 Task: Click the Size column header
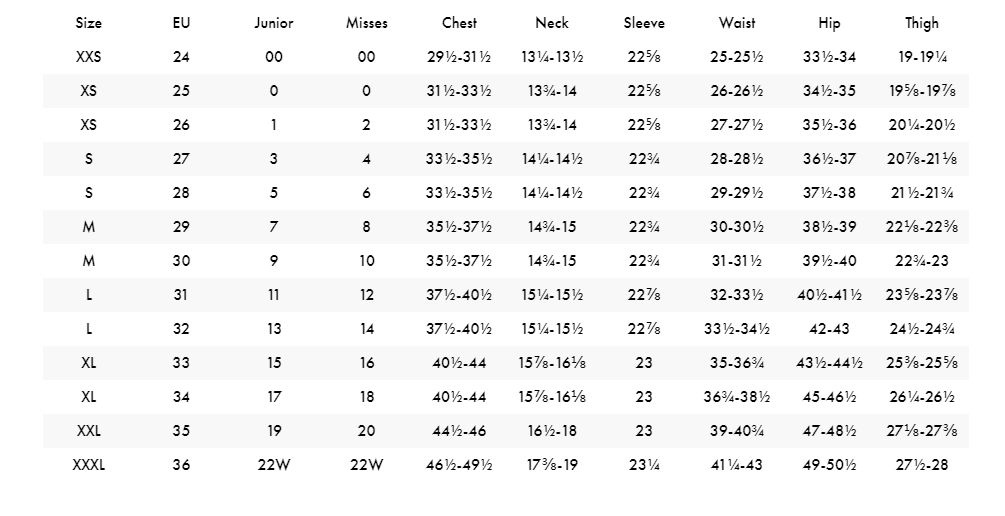[89, 23]
